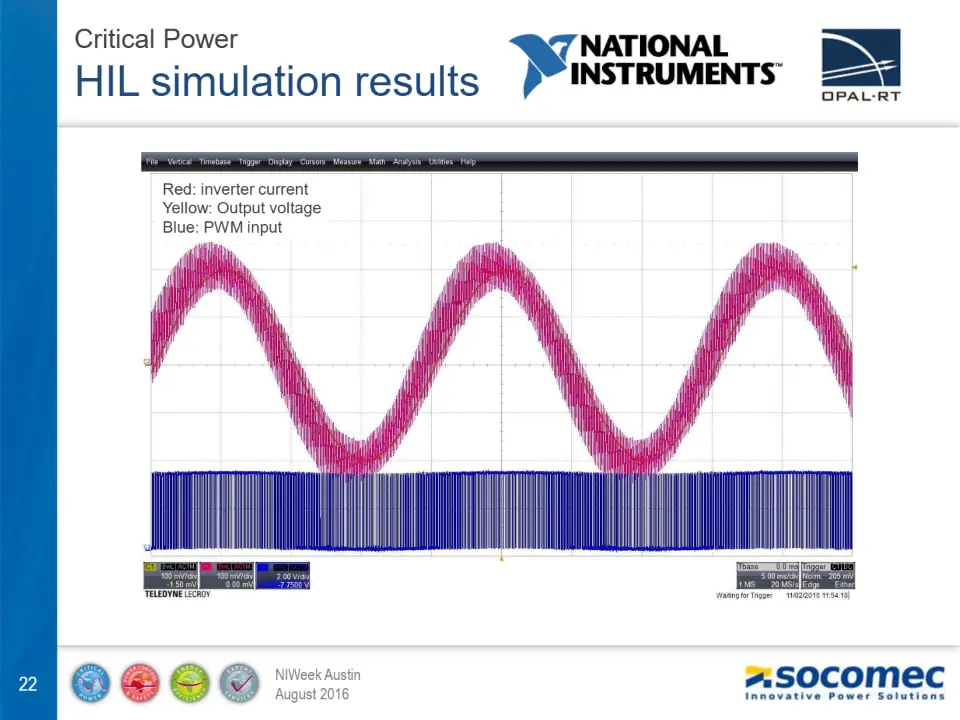Click the 'Waiting for Trigger' status text
Image resolution: width=960 pixels, height=720 pixels.
point(744,595)
